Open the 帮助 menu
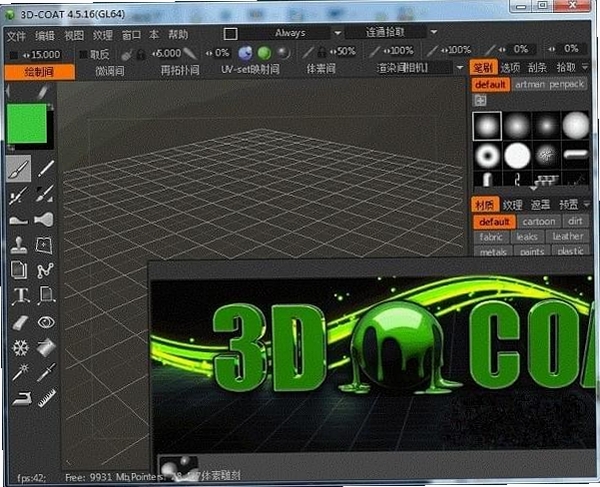 click(178, 35)
